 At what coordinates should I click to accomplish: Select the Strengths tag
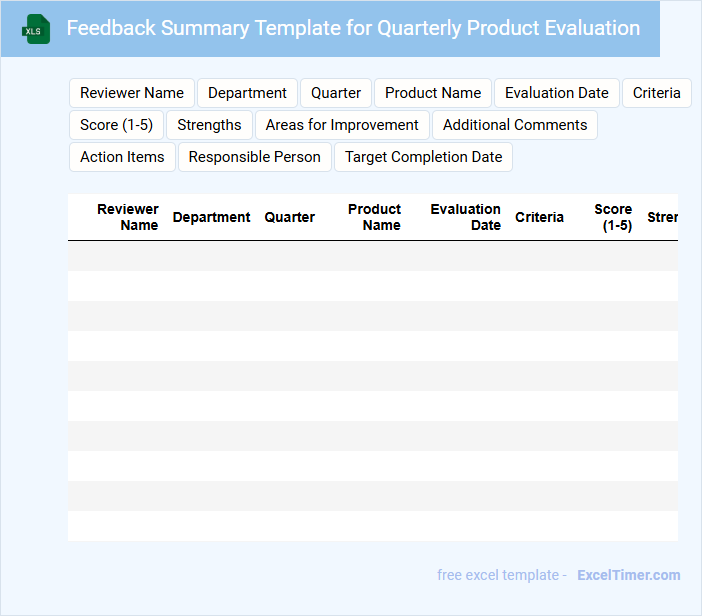point(209,125)
